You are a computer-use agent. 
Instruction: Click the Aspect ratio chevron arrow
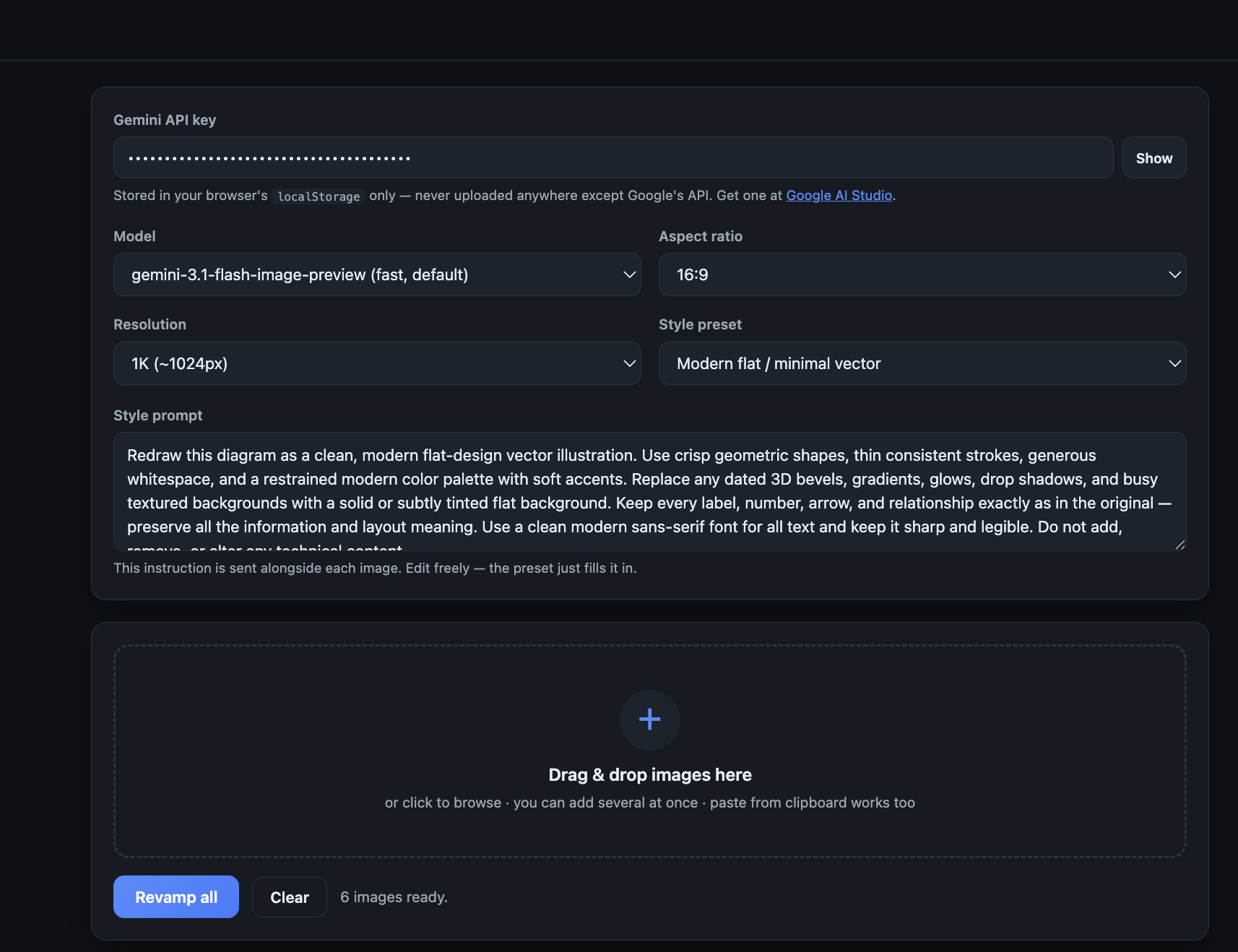pyautogui.click(x=1174, y=274)
